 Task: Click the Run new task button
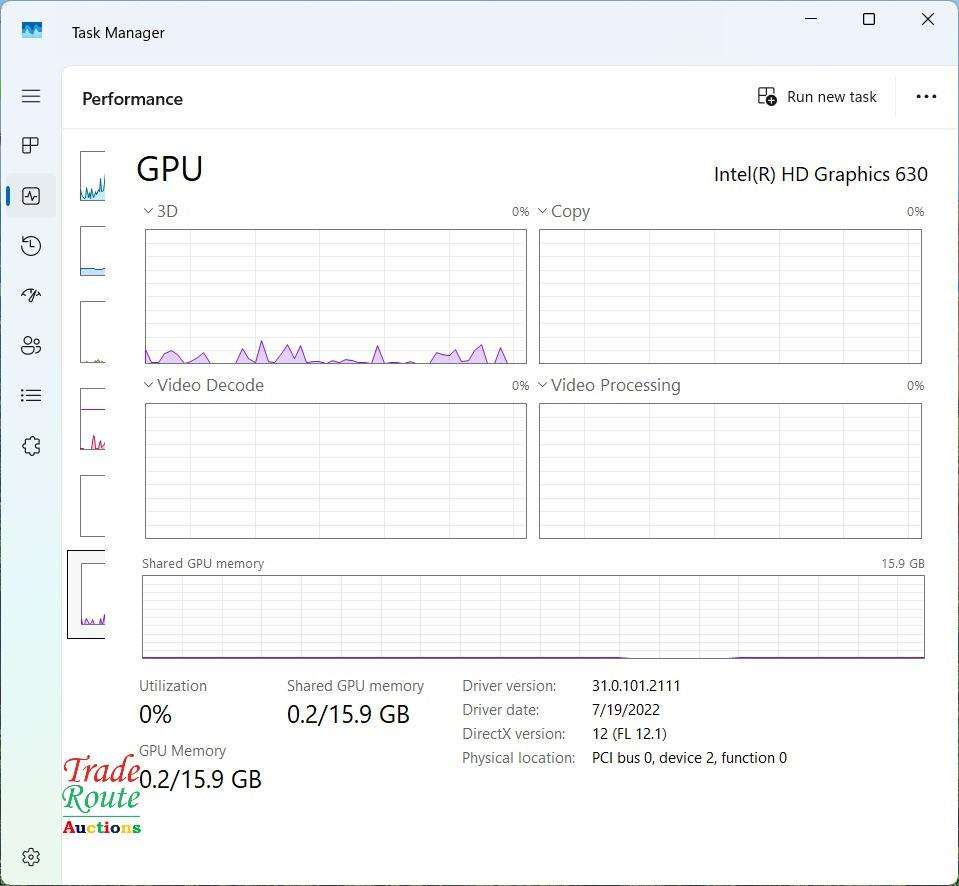click(817, 97)
